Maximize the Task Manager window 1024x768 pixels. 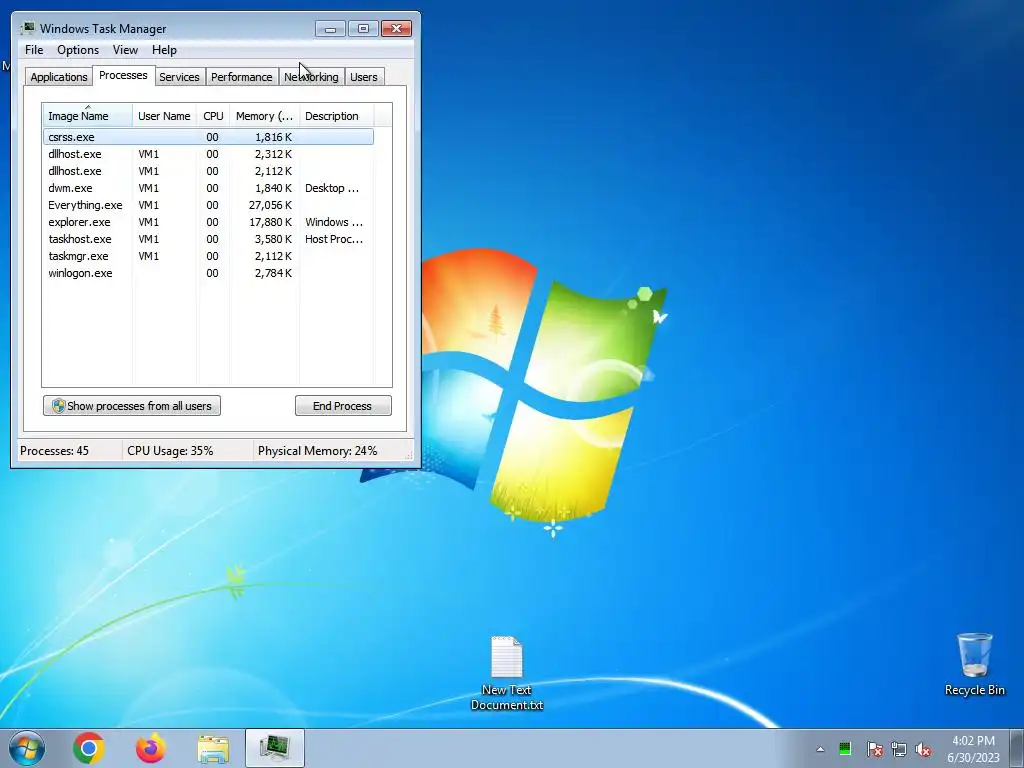click(x=363, y=29)
